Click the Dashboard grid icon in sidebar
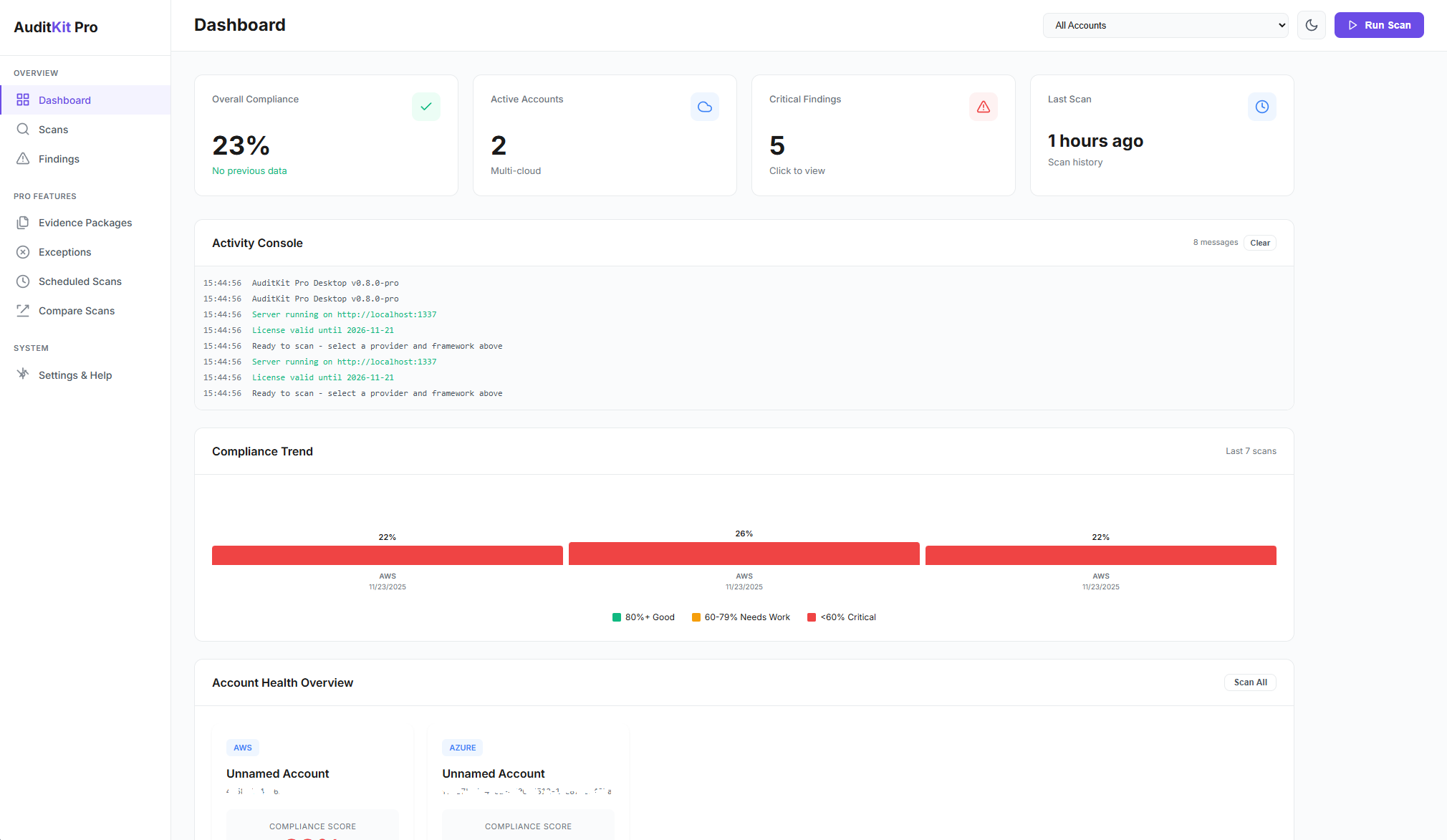Viewport: 1447px width, 840px height. (x=23, y=100)
